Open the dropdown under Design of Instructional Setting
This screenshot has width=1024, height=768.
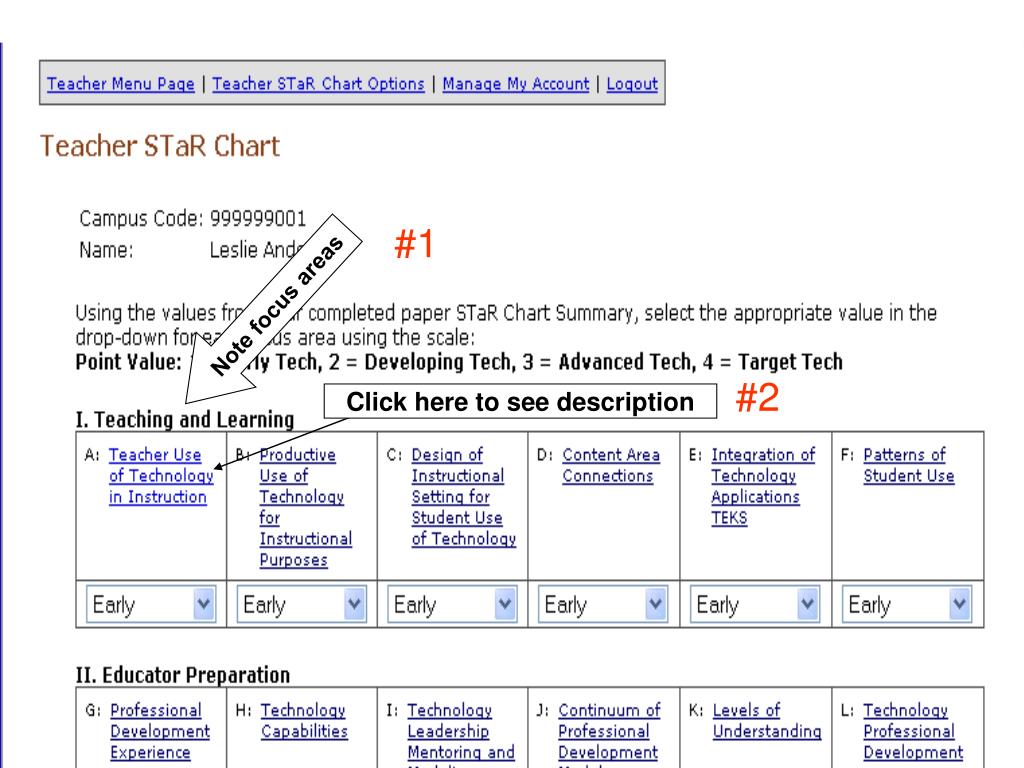452,604
